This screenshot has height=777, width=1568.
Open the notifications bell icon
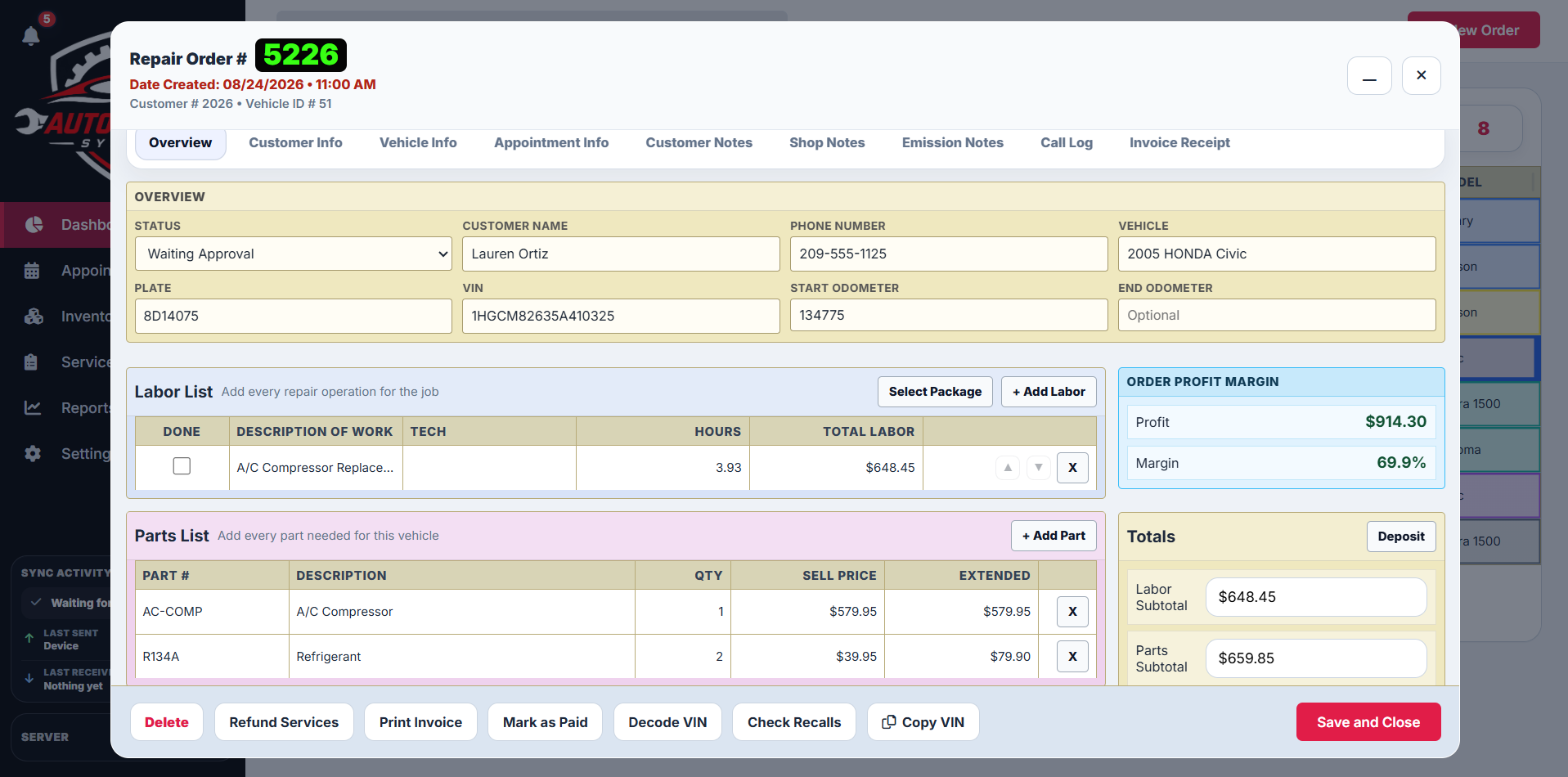pyautogui.click(x=31, y=35)
